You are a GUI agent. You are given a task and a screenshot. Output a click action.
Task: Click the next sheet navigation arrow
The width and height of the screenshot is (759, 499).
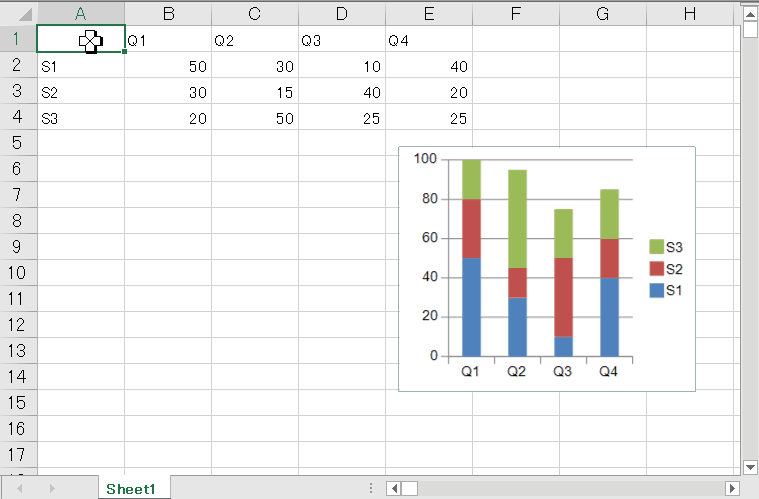coord(52,488)
